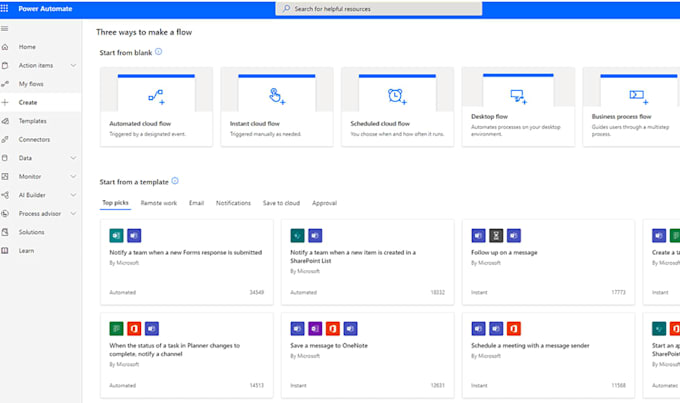Click the 14513 usage count
The height and width of the screenshot is (403, 680).
(256, 385)
